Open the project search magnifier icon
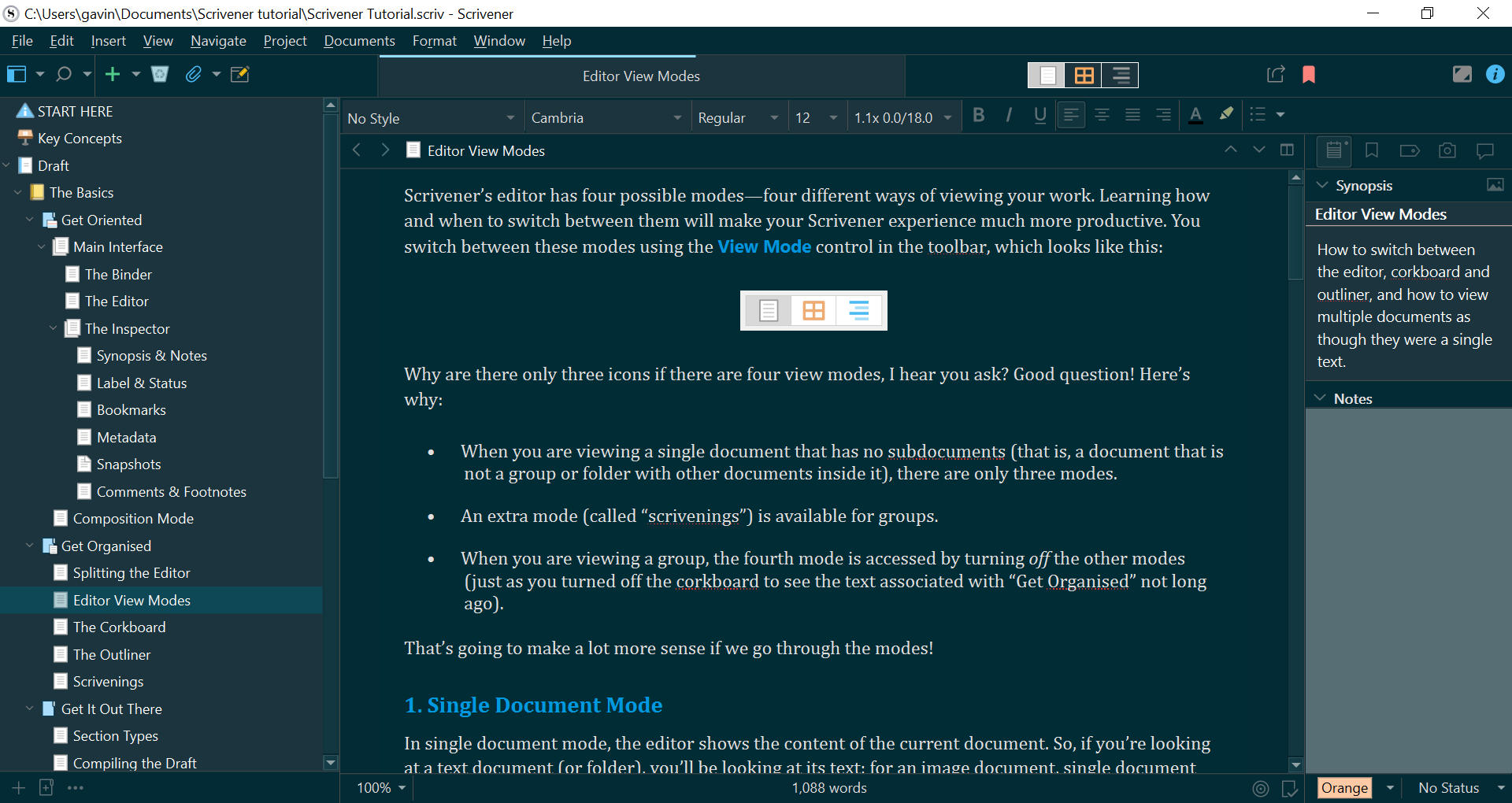This screenshot has height=803, width=1512. tap(64, 74)
